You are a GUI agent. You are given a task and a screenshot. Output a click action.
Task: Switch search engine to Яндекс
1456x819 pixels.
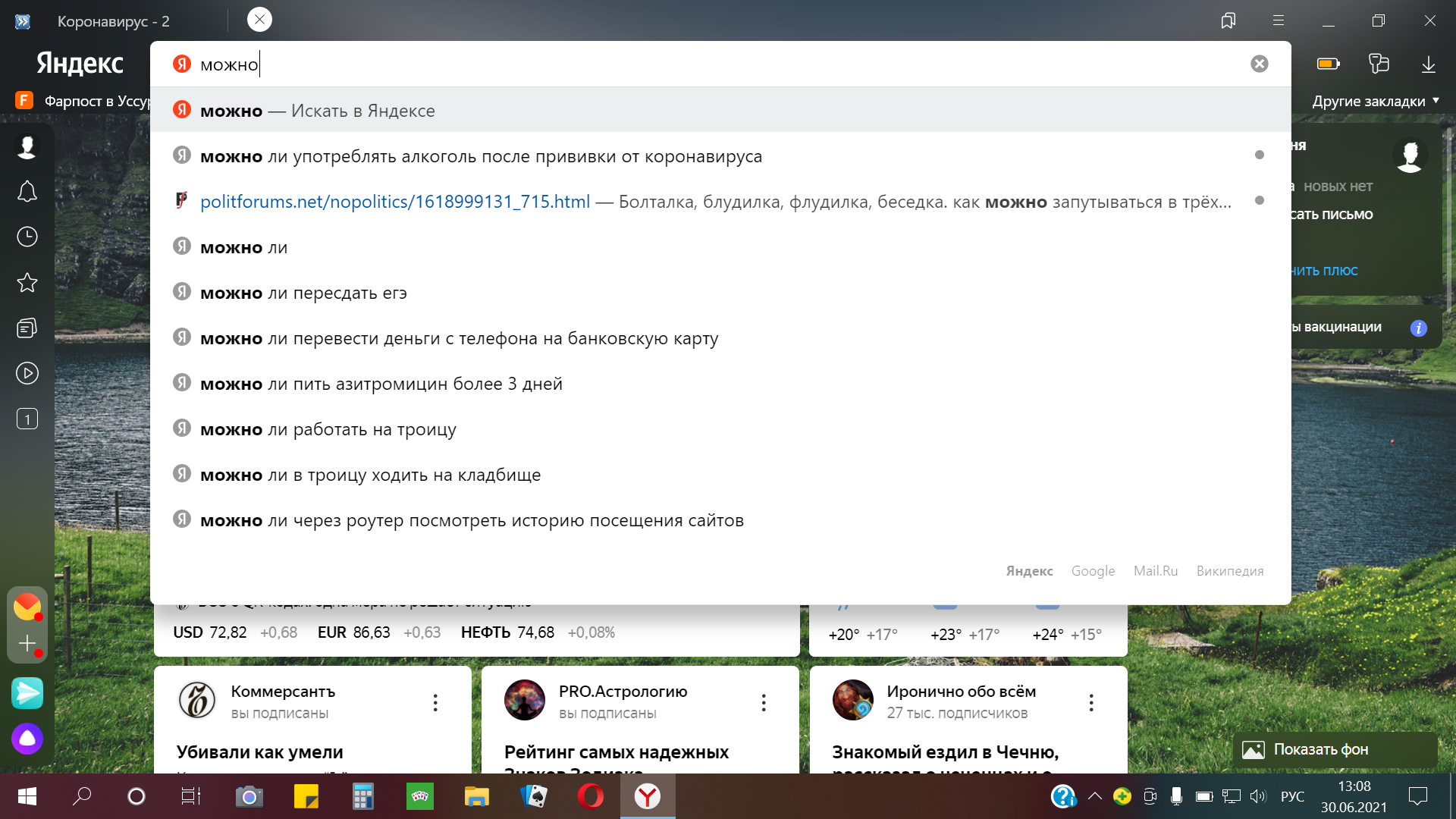[1029, 571]
